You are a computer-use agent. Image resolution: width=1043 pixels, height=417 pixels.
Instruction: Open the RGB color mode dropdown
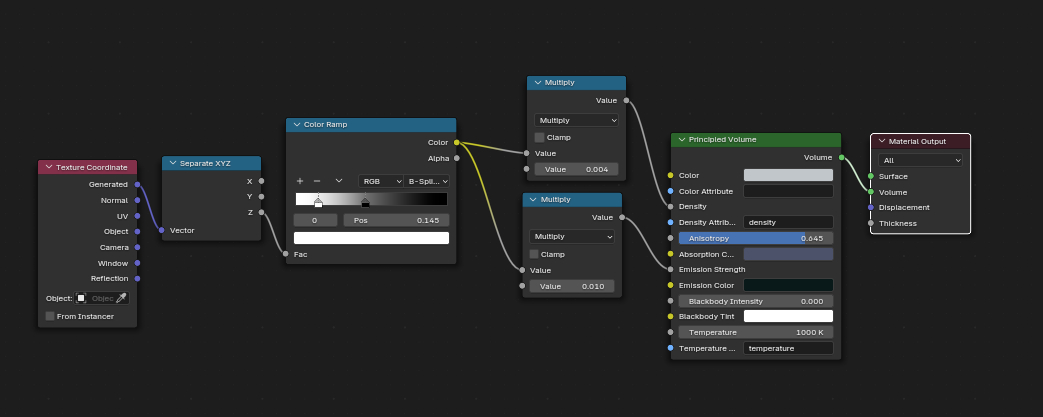(381, 181)
